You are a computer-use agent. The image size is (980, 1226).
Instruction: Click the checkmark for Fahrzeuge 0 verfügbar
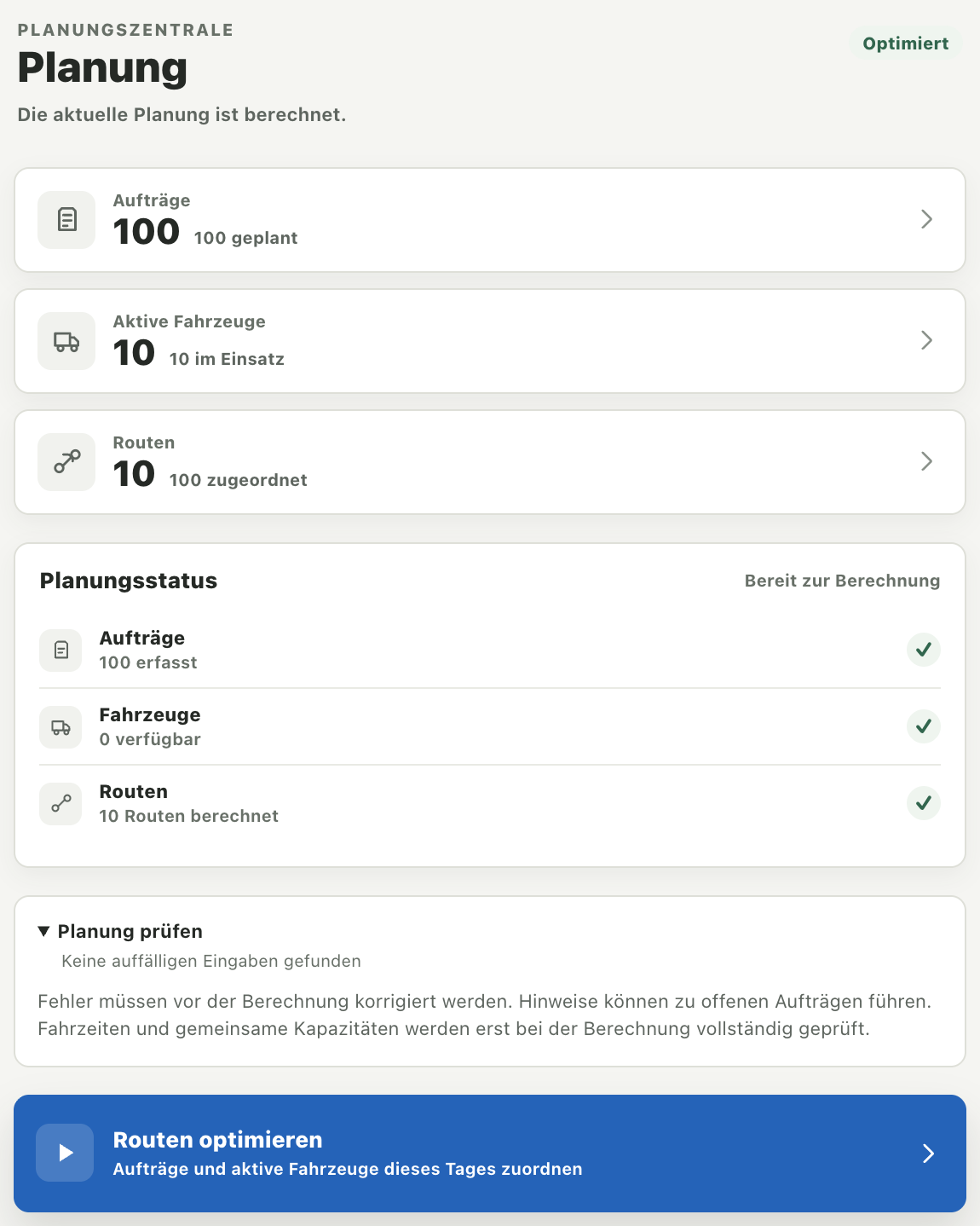pyautogui.click(x=924, y=726)
